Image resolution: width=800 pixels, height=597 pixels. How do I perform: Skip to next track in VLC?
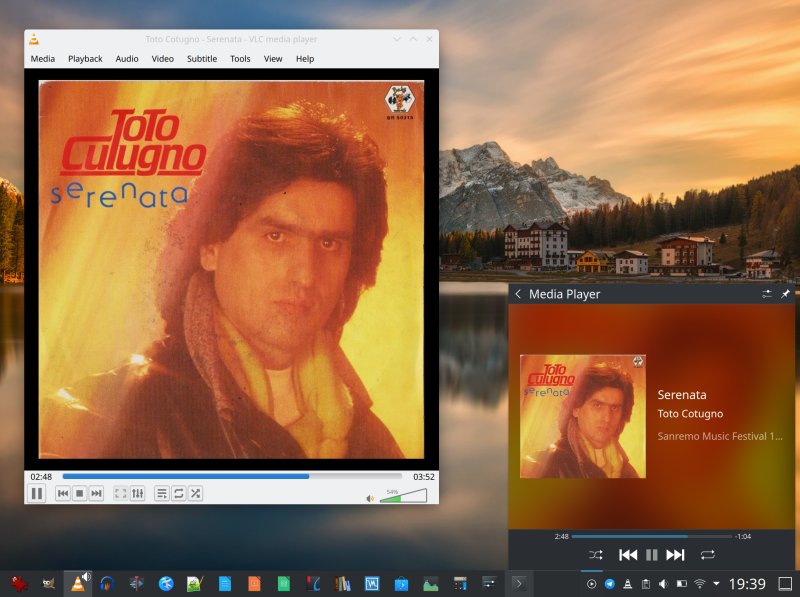click(x=96, y=493)
